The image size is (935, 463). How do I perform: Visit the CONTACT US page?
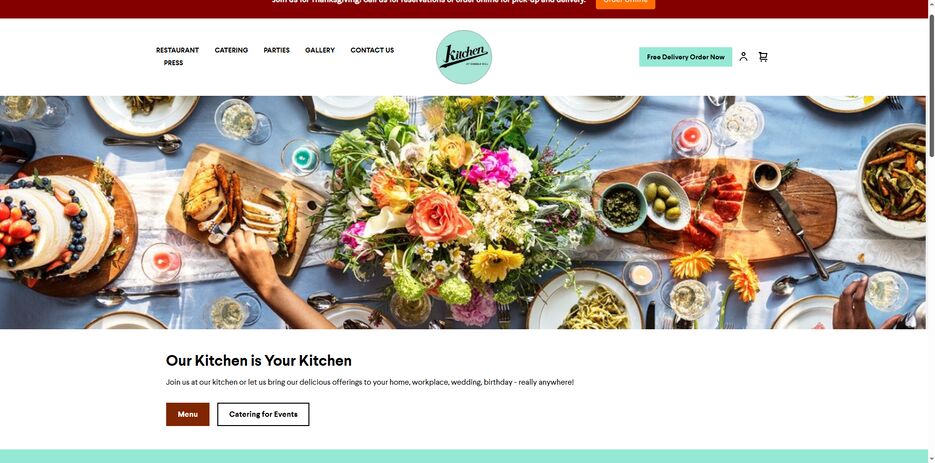click(x=372, y=50)
